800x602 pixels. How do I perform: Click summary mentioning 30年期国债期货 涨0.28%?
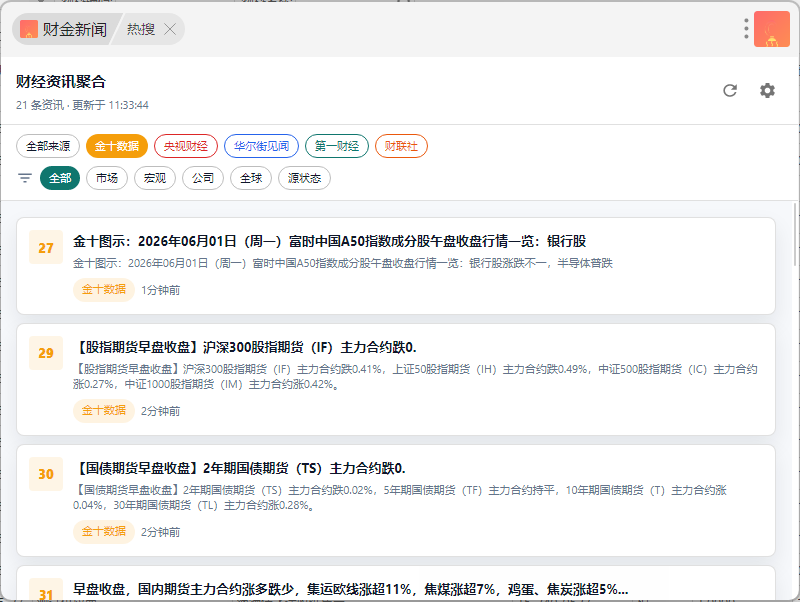[x=400, y=497]
